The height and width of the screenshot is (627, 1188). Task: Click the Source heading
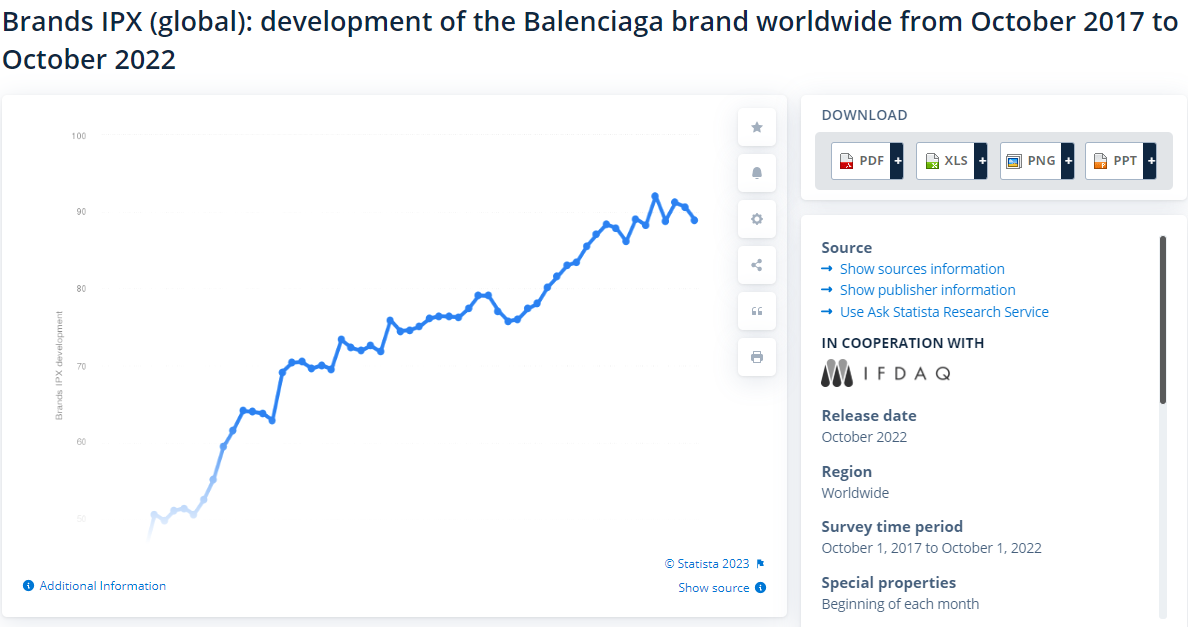tap(847, 248)
